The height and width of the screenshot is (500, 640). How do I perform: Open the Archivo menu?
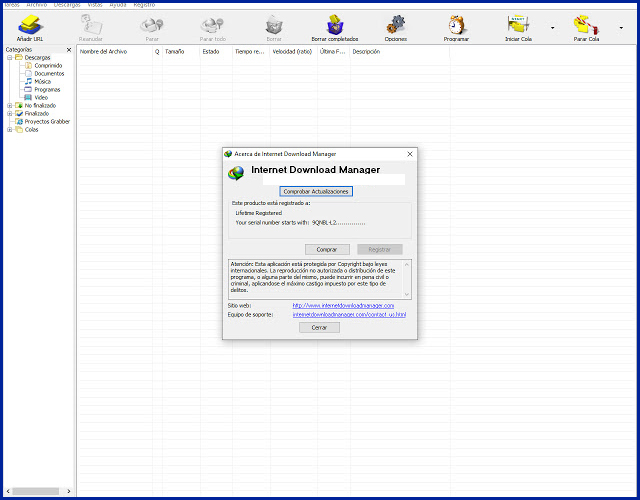37,5
